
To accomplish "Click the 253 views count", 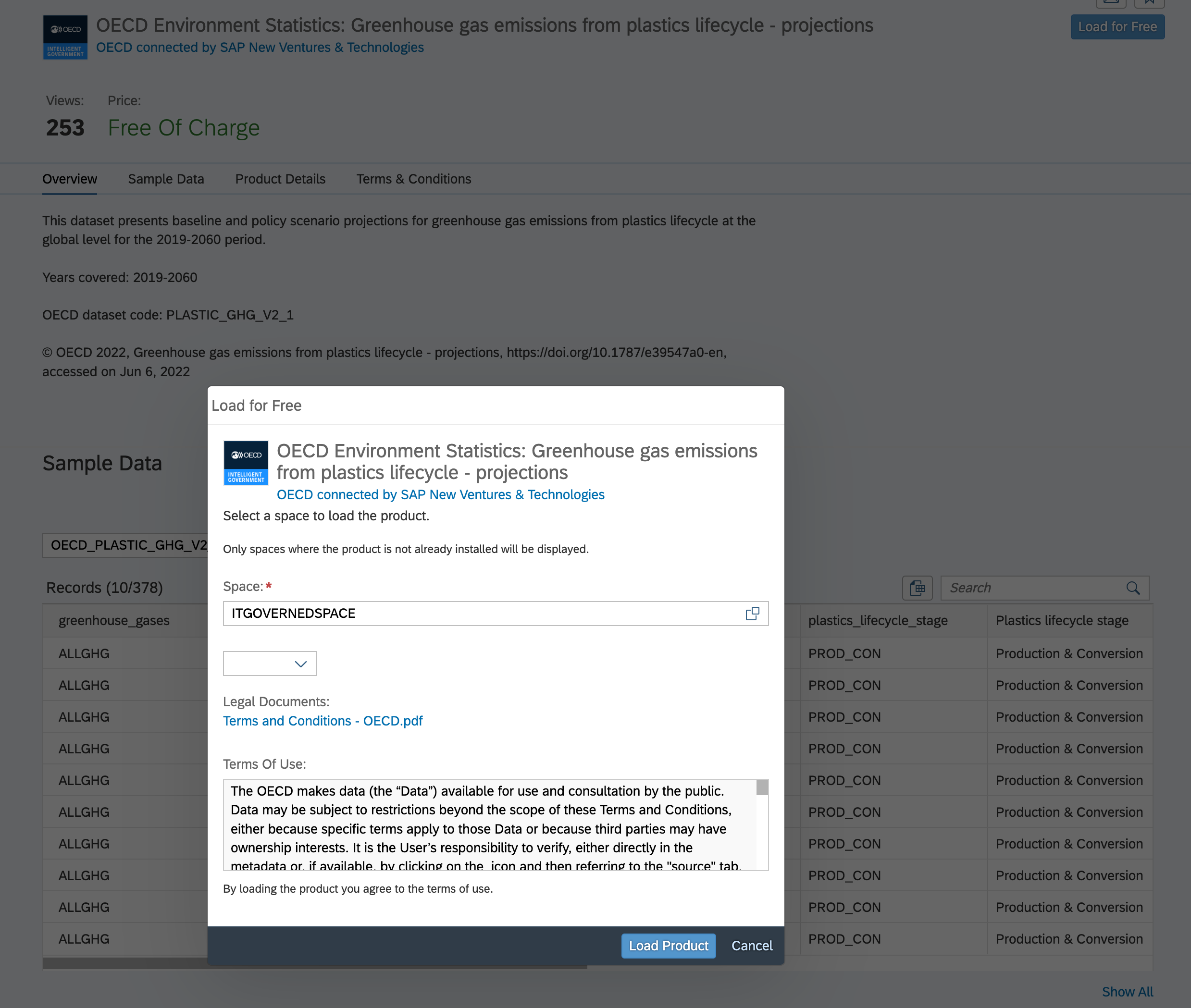I will point(65,127).
